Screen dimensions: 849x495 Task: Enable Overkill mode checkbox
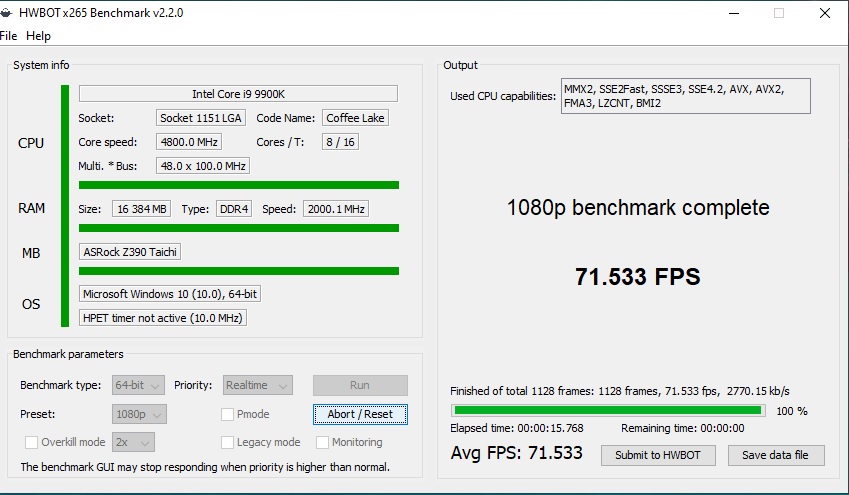[x=31, y=442]
